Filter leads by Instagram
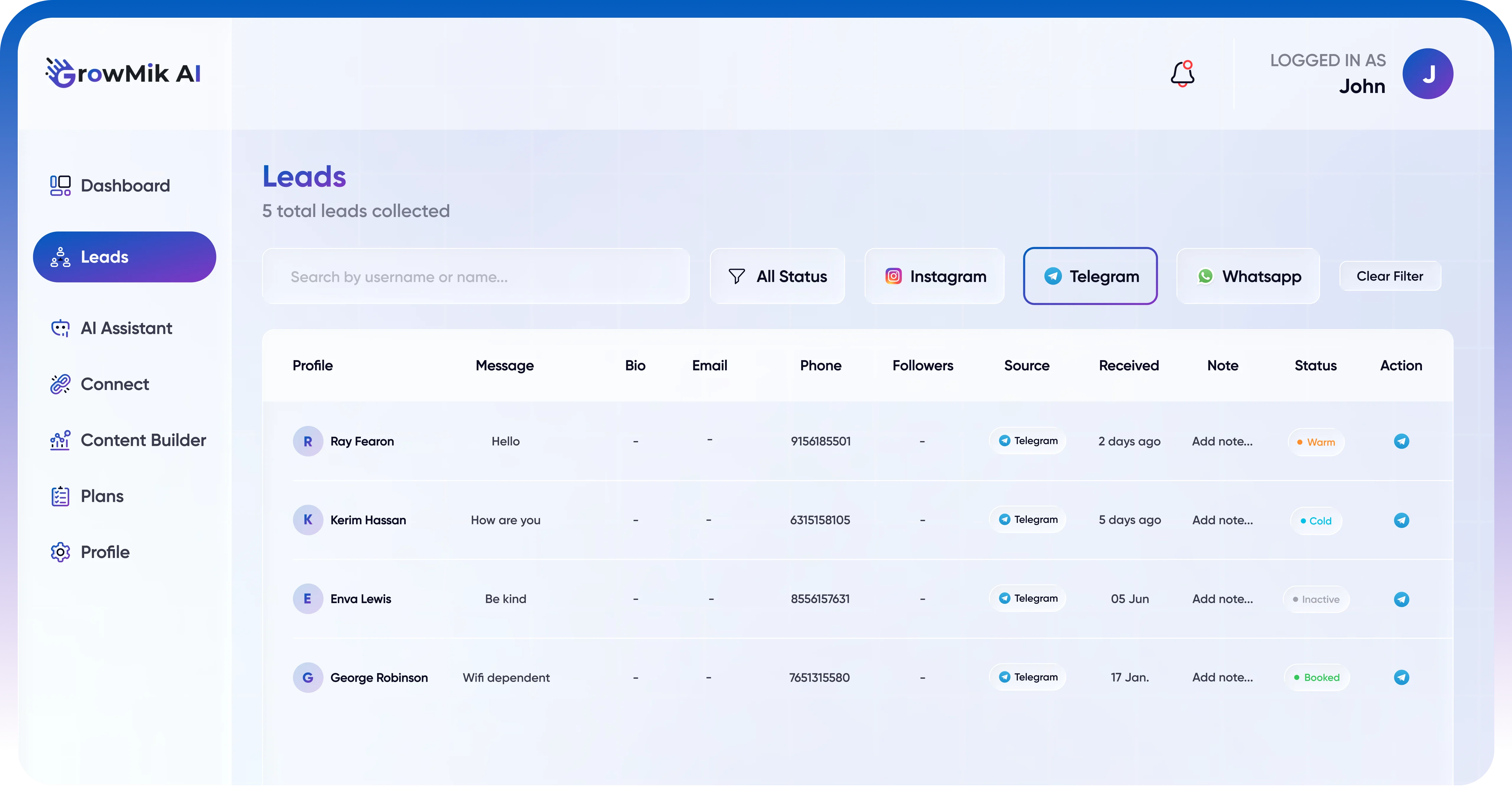The height and width of the screenshot is (803, 1512). pyautogui.click(x=934, y=276)
